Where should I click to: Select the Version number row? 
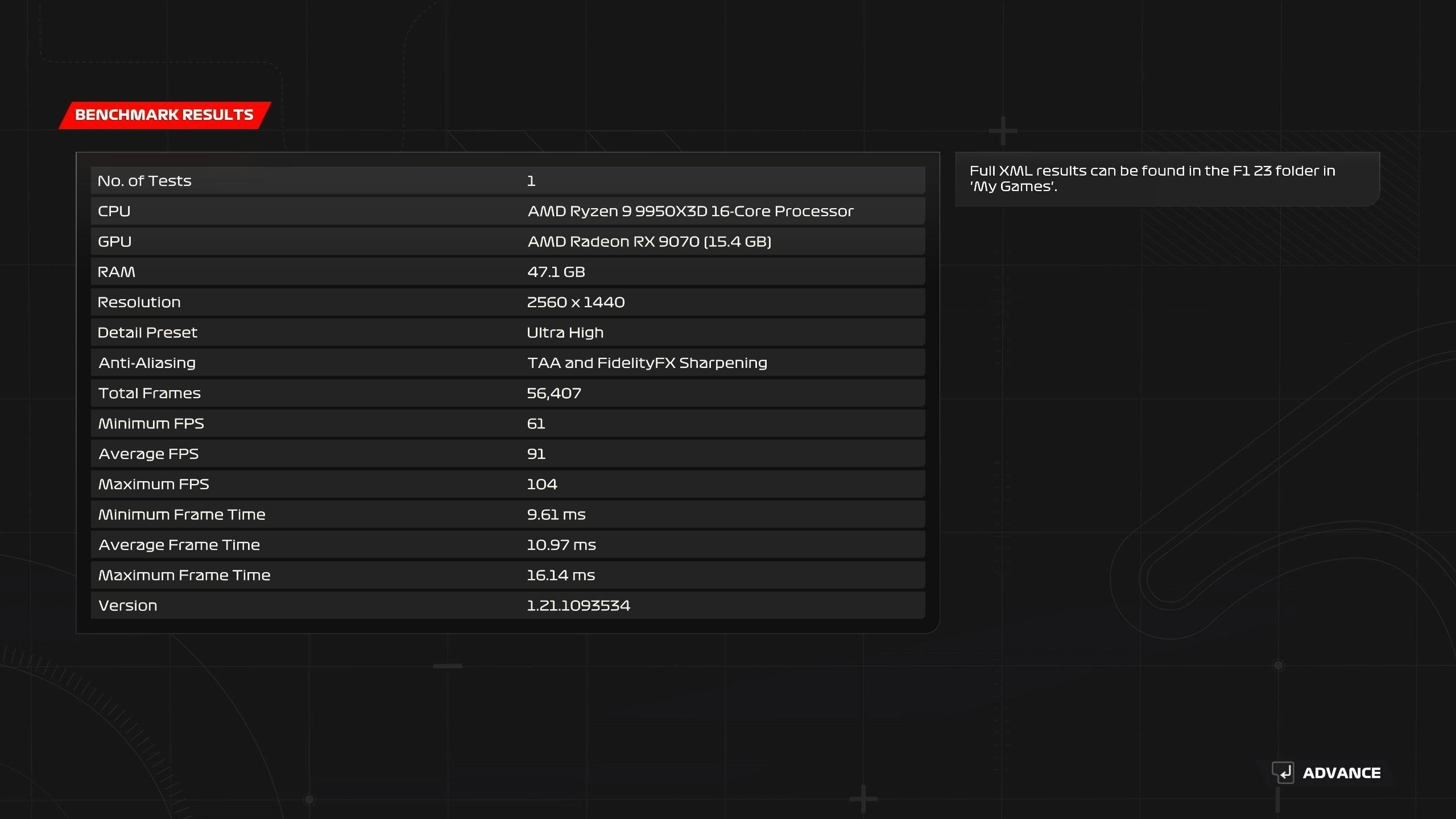(507, 606)
